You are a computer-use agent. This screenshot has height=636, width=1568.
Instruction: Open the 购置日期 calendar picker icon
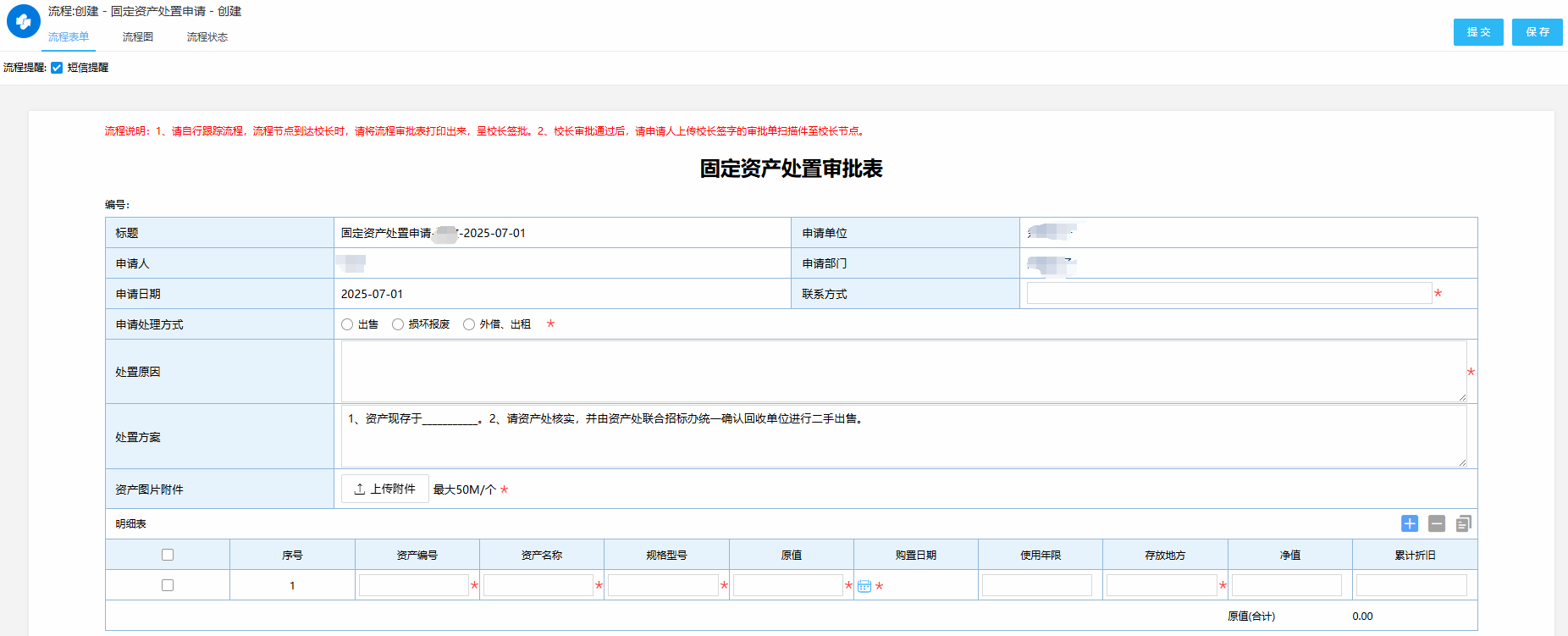point(864,586)
